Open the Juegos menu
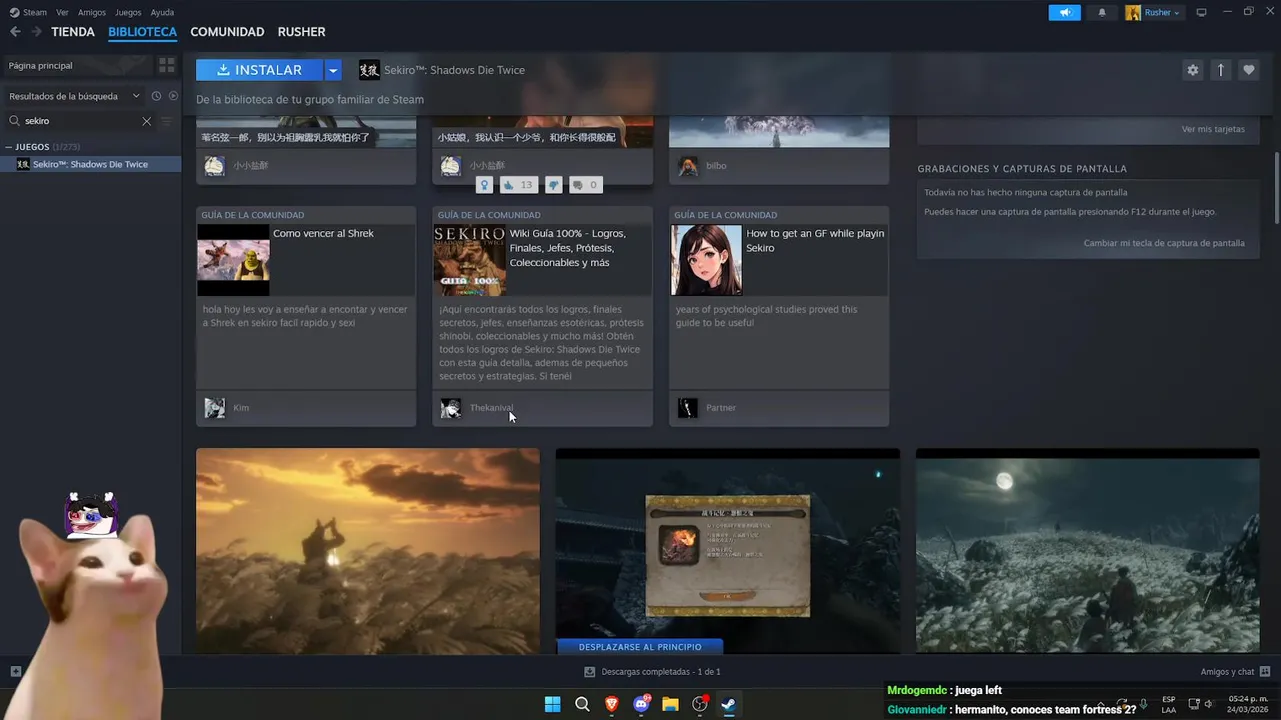Screen dimensions: 1281x720 (x=128, y=12)
